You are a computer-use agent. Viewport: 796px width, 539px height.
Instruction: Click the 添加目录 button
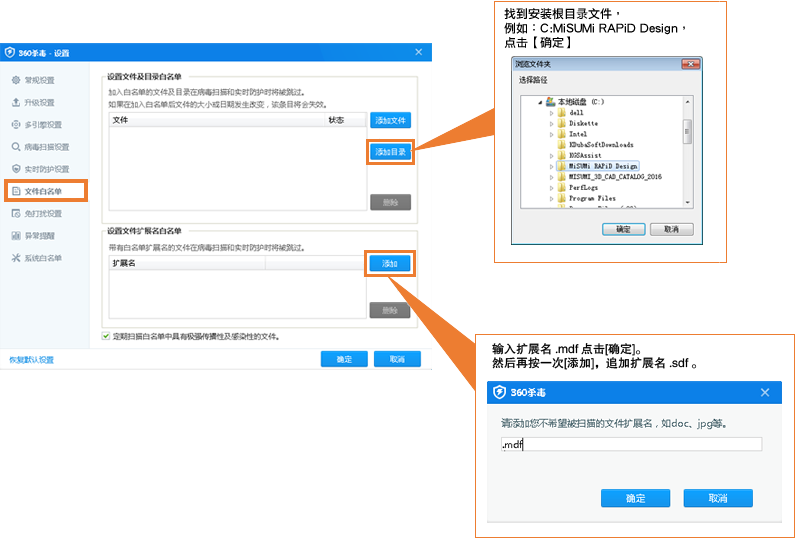tap(390, 152)
